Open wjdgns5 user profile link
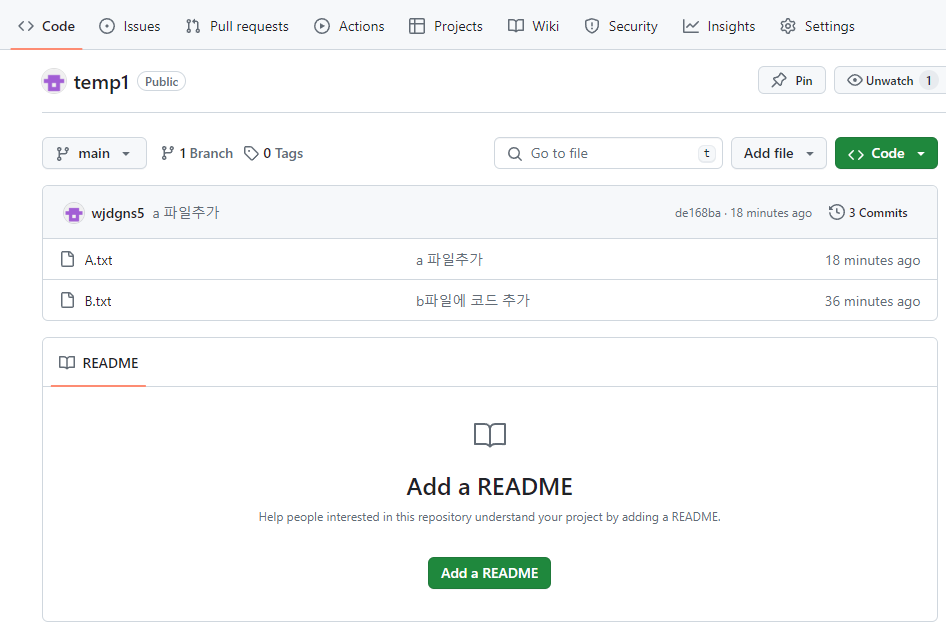This screenshot has height=628, width=946. [x=118, y=213]
